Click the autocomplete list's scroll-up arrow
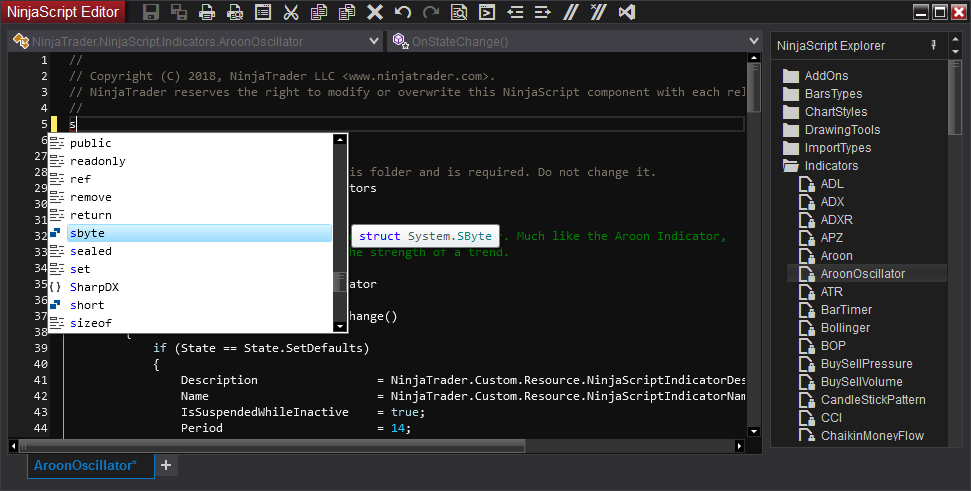This screenshot has width=971, height=491. coord(339,139)
